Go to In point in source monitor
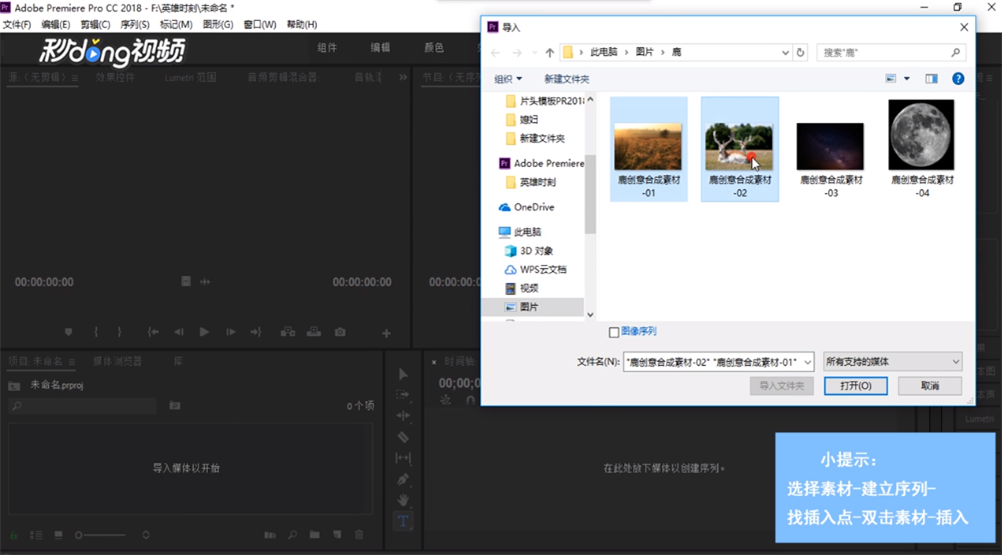 click(x=153, y=332)
